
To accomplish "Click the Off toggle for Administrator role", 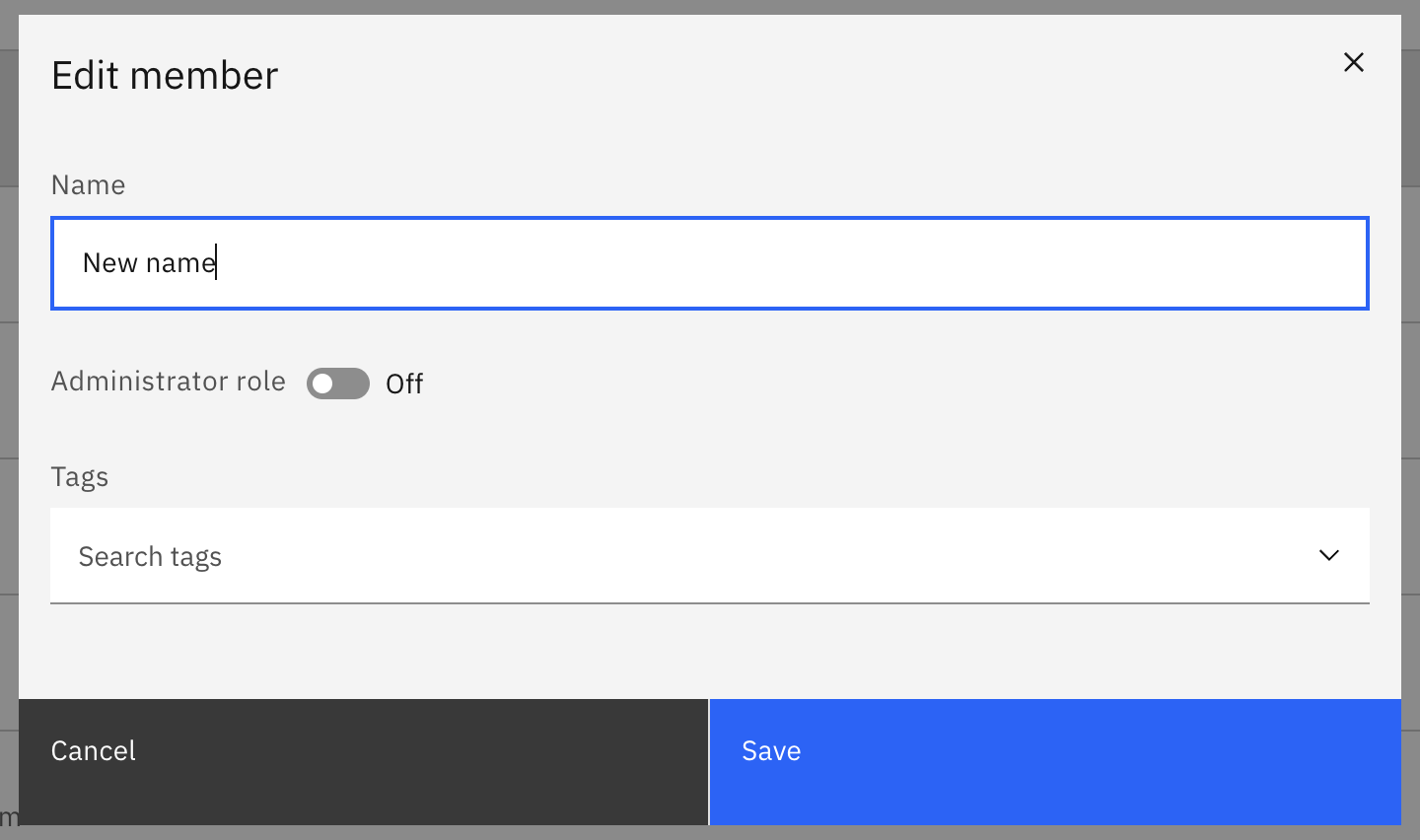I will [338, 383].
